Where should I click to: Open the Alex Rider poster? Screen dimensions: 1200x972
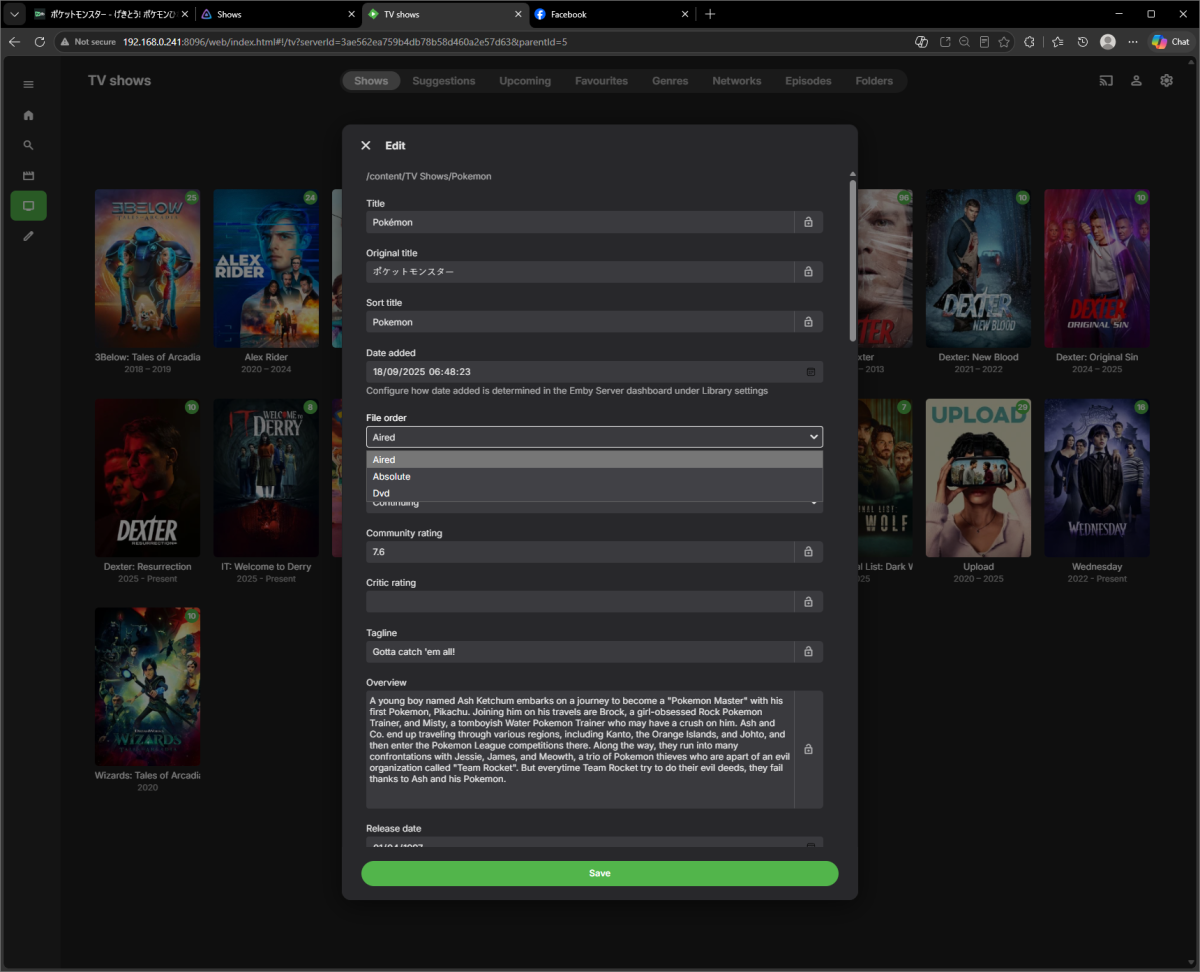(x=266, y=268)
